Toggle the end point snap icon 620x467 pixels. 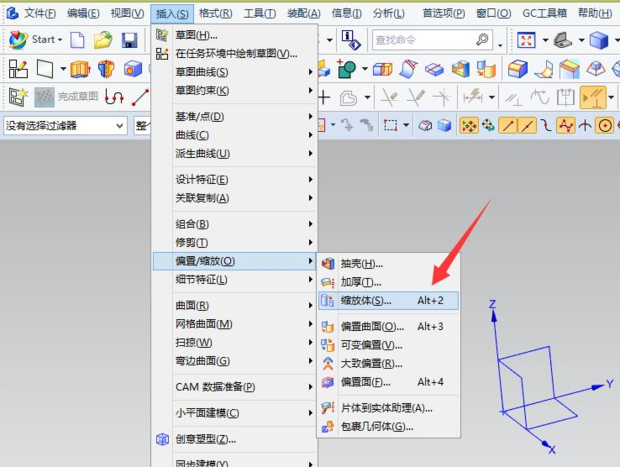click(508, 126)
